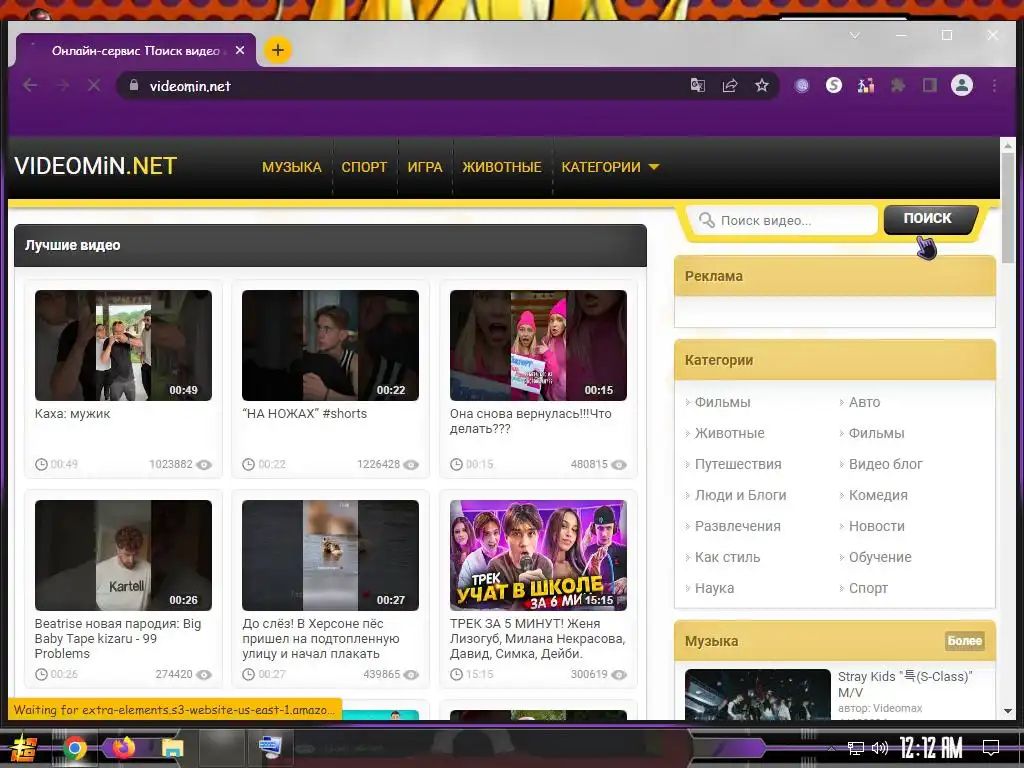Viewport: 1024px width, 768px height.
Task: Open a new tab with the plus button
Action: pyautogui.click(x=278, y=50)
